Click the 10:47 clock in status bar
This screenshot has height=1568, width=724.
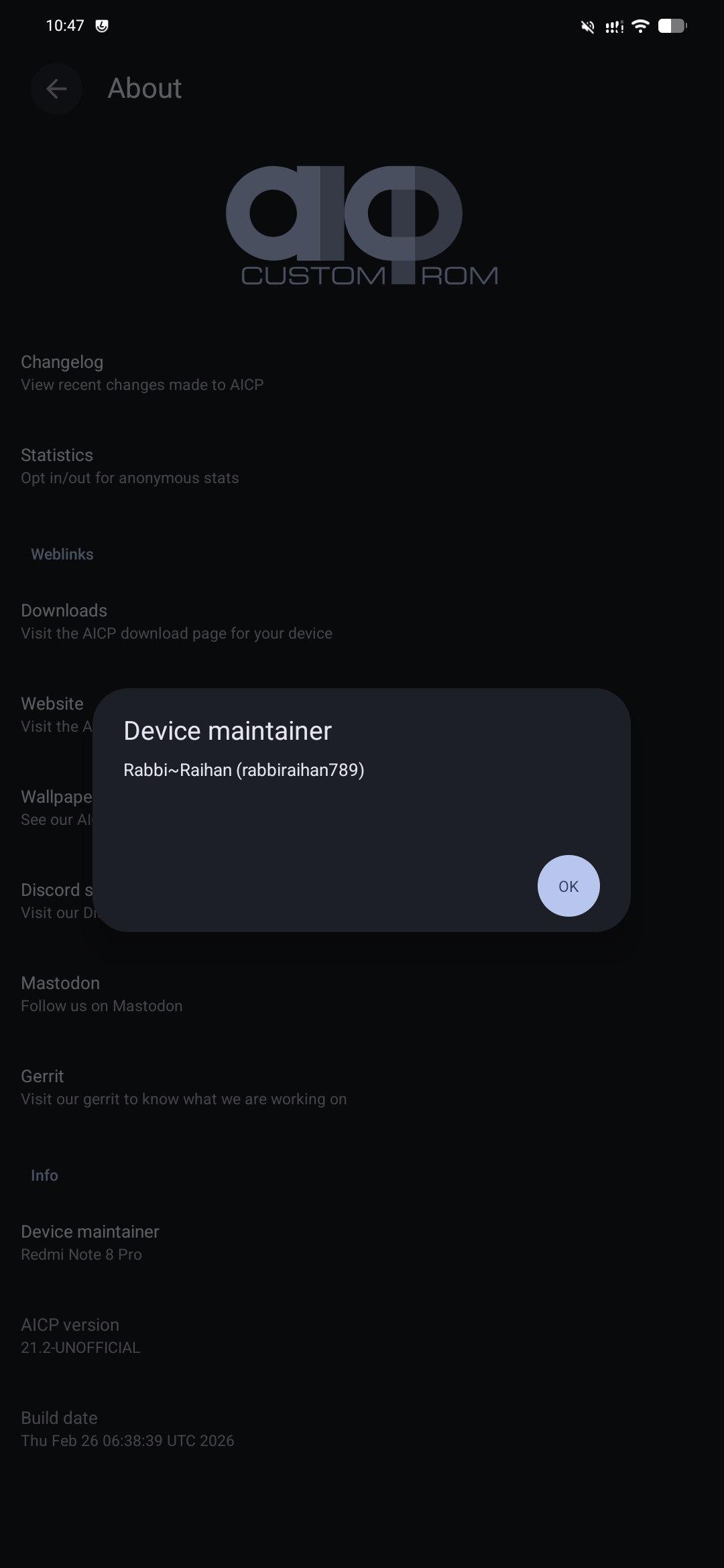(x=65, y=25)
